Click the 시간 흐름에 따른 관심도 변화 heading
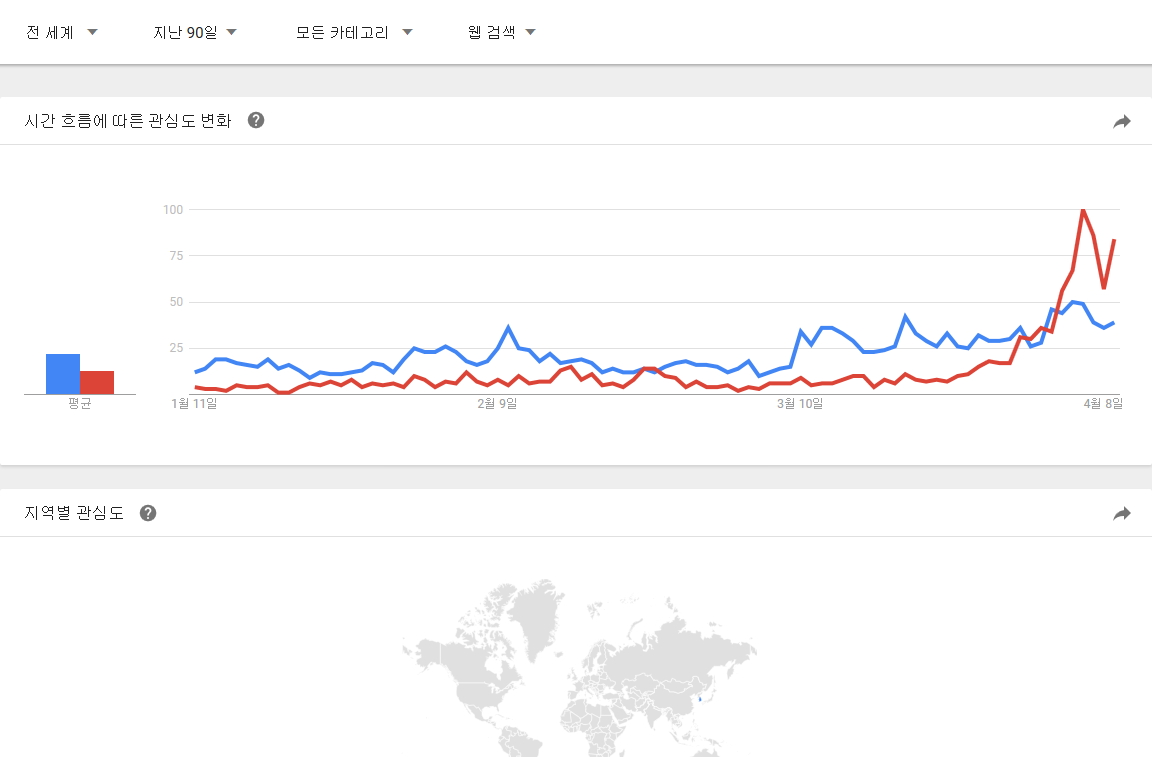Image resolution: width=1152 pixels, height=757 pixels. point(128,121)
